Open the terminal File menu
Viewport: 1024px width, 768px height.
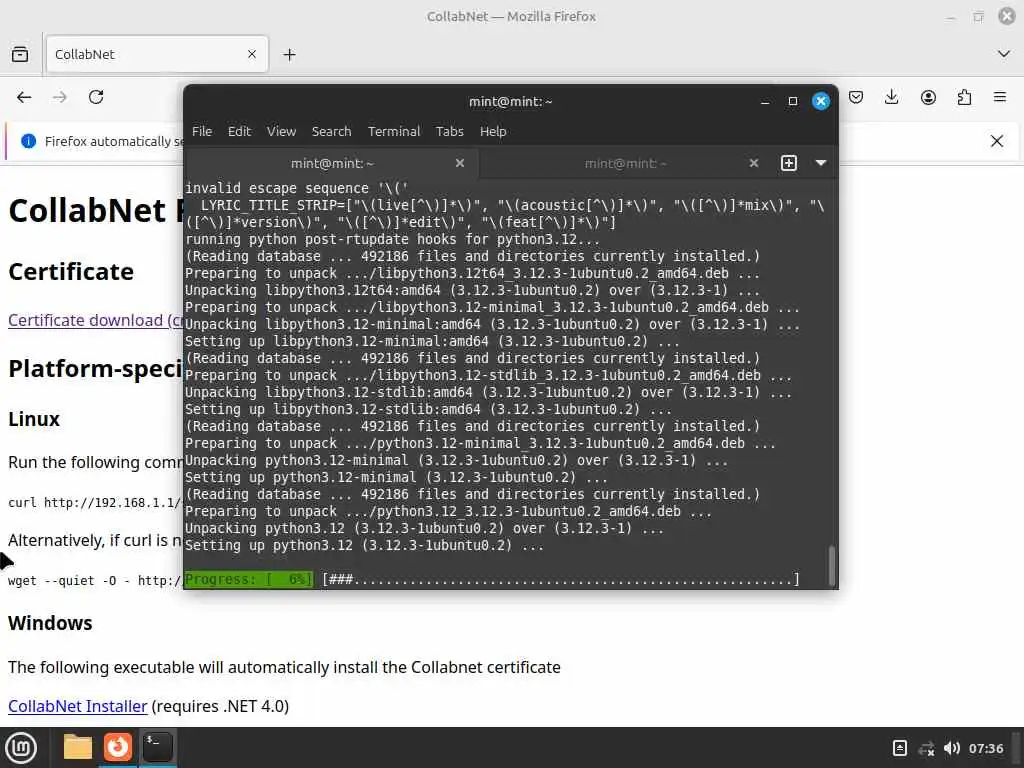(x=202, y=131)
